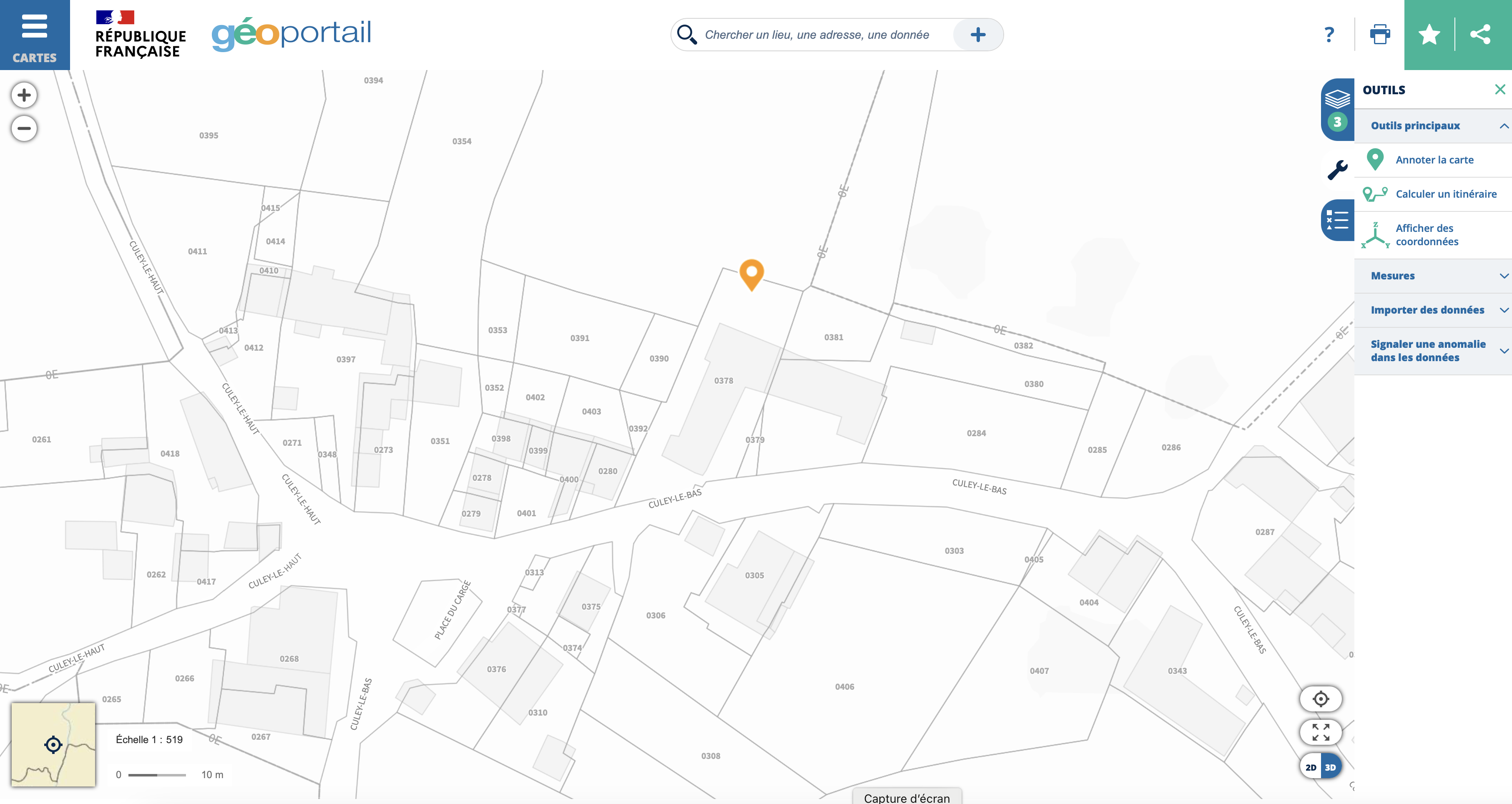
Task: Toggle fullscreen map mode
Action: (x=1321, y=732)
